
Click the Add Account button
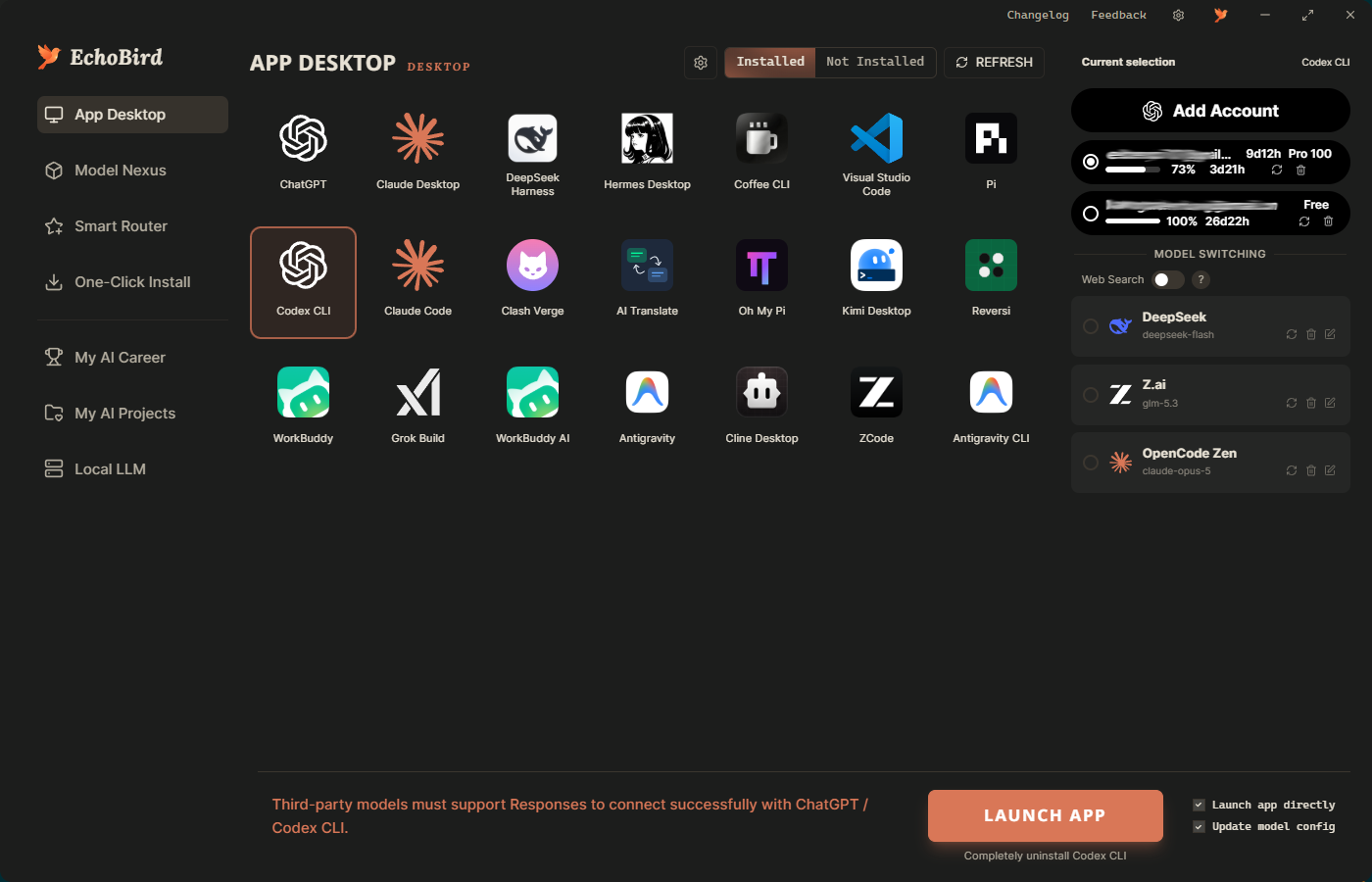[x=1210, y=111]
